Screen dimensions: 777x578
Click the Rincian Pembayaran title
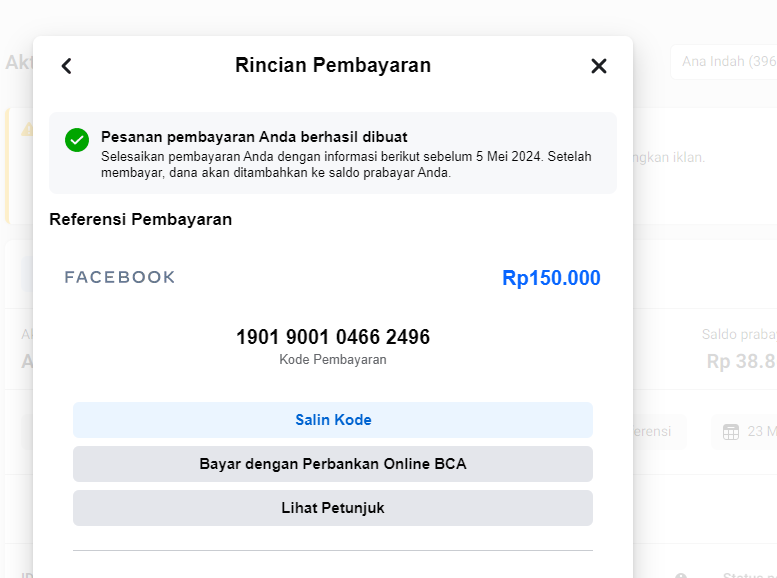click(x=333, y=66)
